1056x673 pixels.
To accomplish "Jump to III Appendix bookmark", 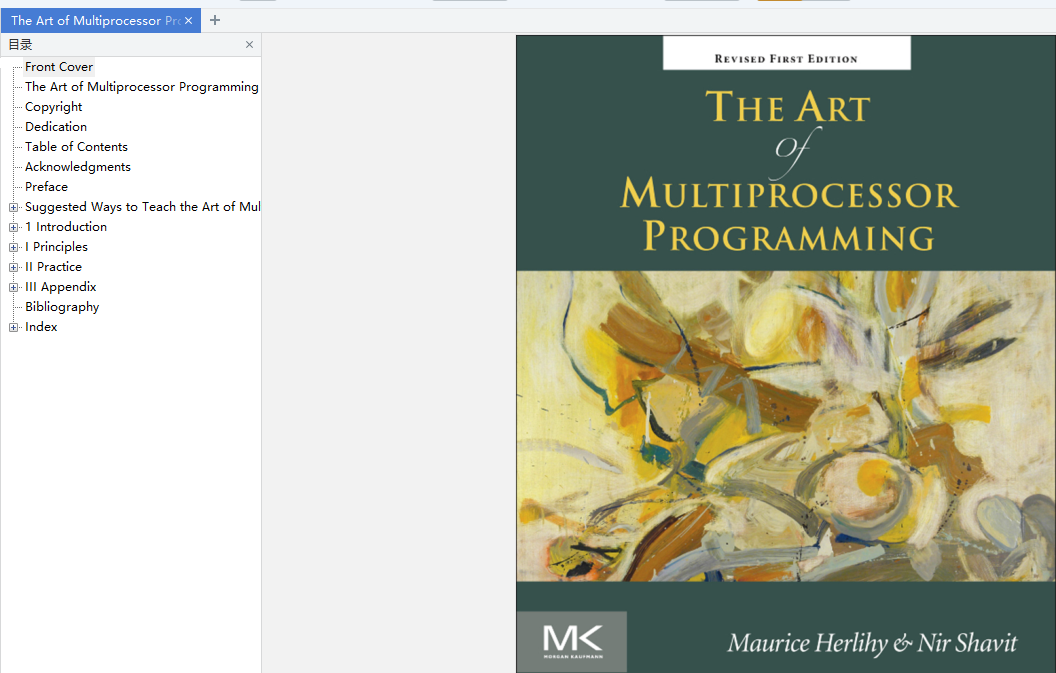I will pos(61,287).
